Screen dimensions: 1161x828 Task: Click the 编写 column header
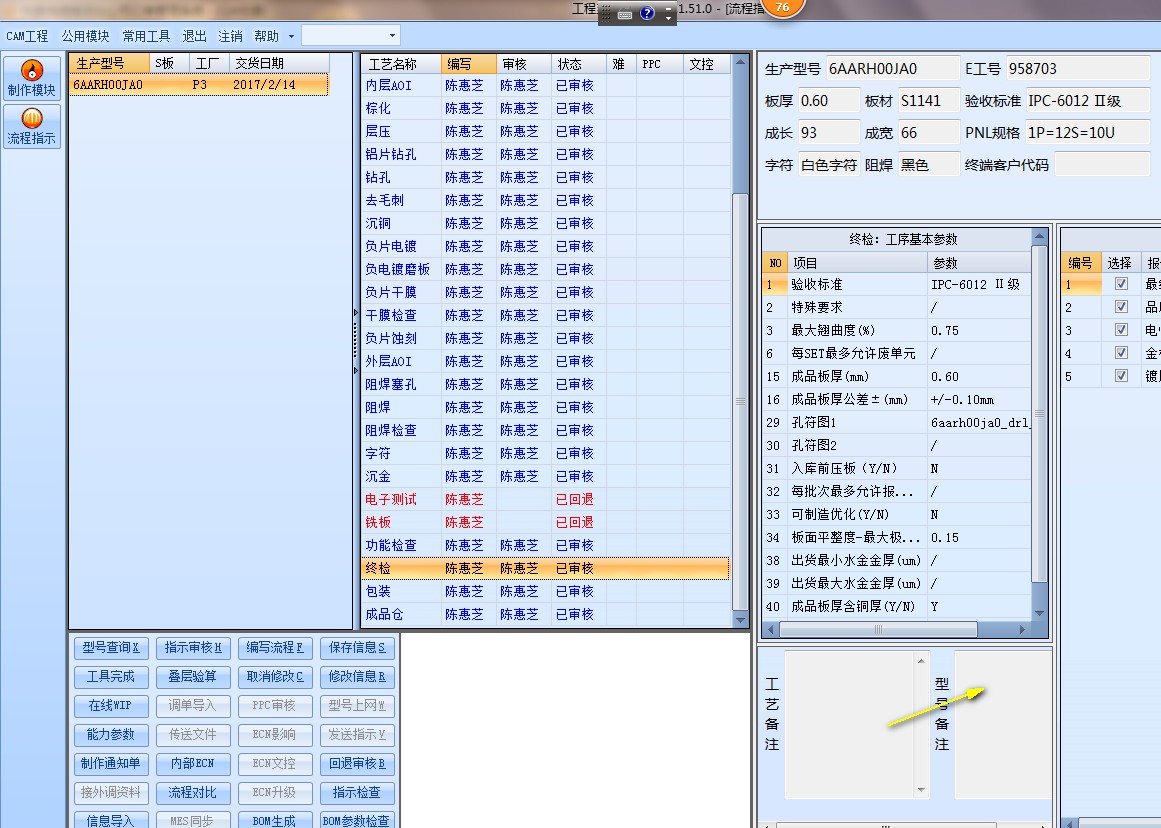[x=468, y=64]
